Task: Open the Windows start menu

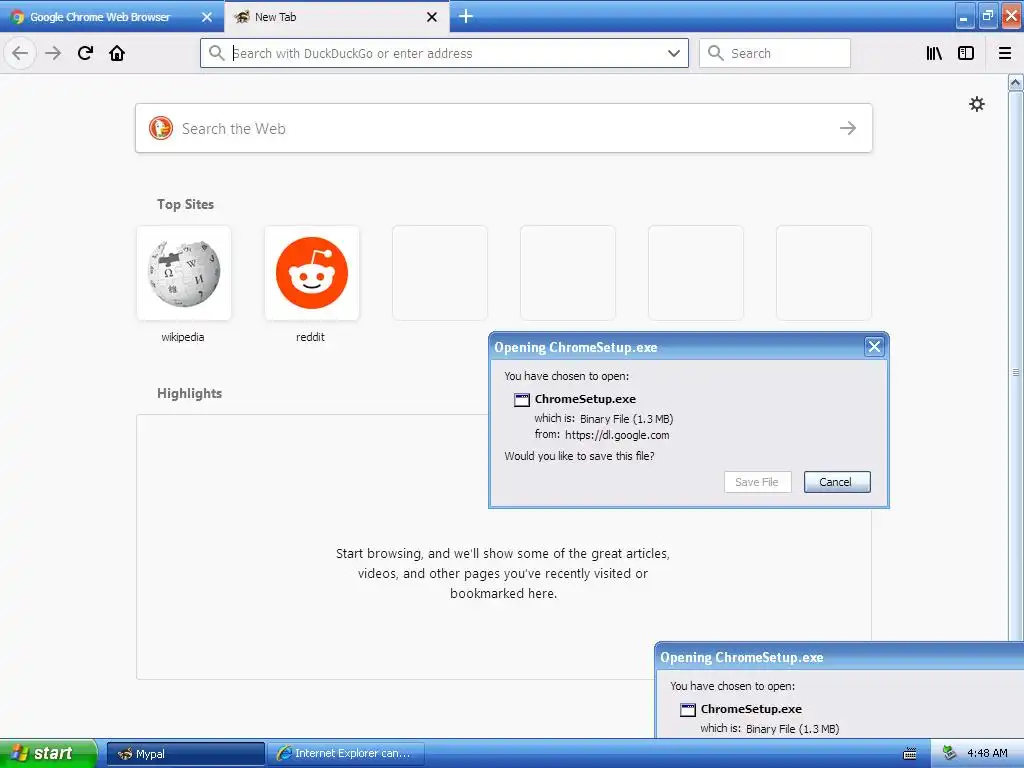Action: (48, 753)
